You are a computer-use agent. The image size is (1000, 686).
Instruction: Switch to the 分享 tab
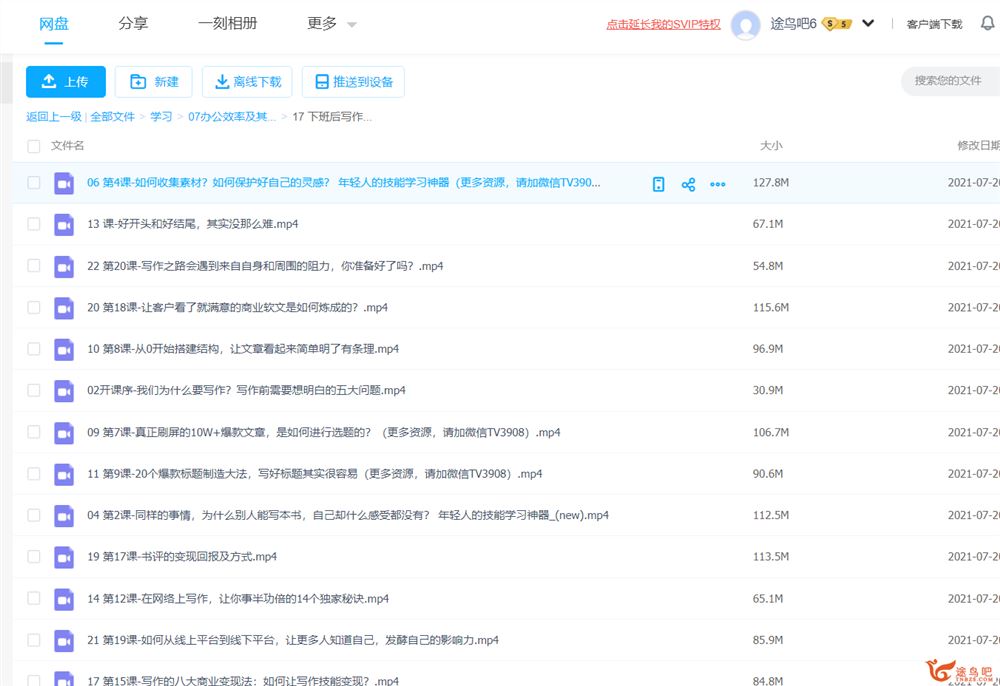pos(133,24)
